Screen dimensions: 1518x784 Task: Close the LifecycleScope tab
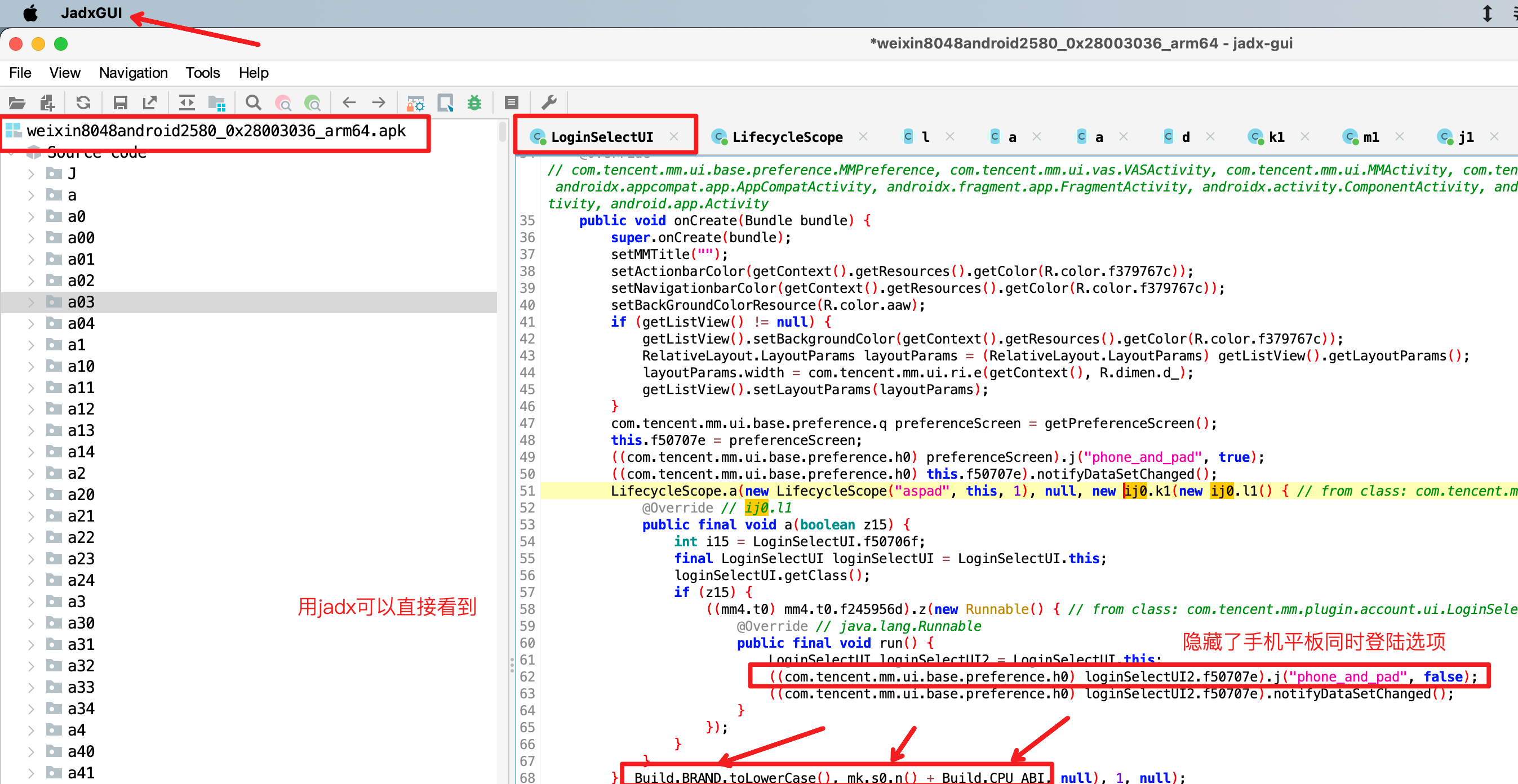coord(863,137)
